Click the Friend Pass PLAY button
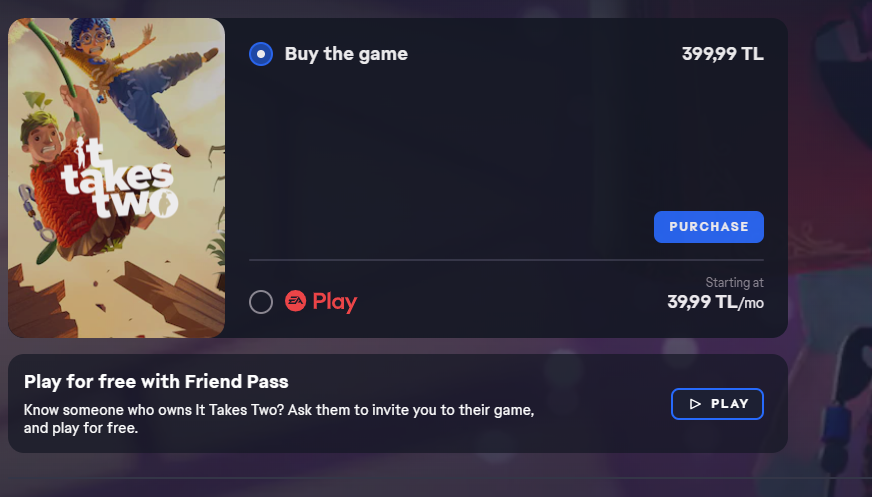This screenshot has width=872, height=497. point(717,404)
